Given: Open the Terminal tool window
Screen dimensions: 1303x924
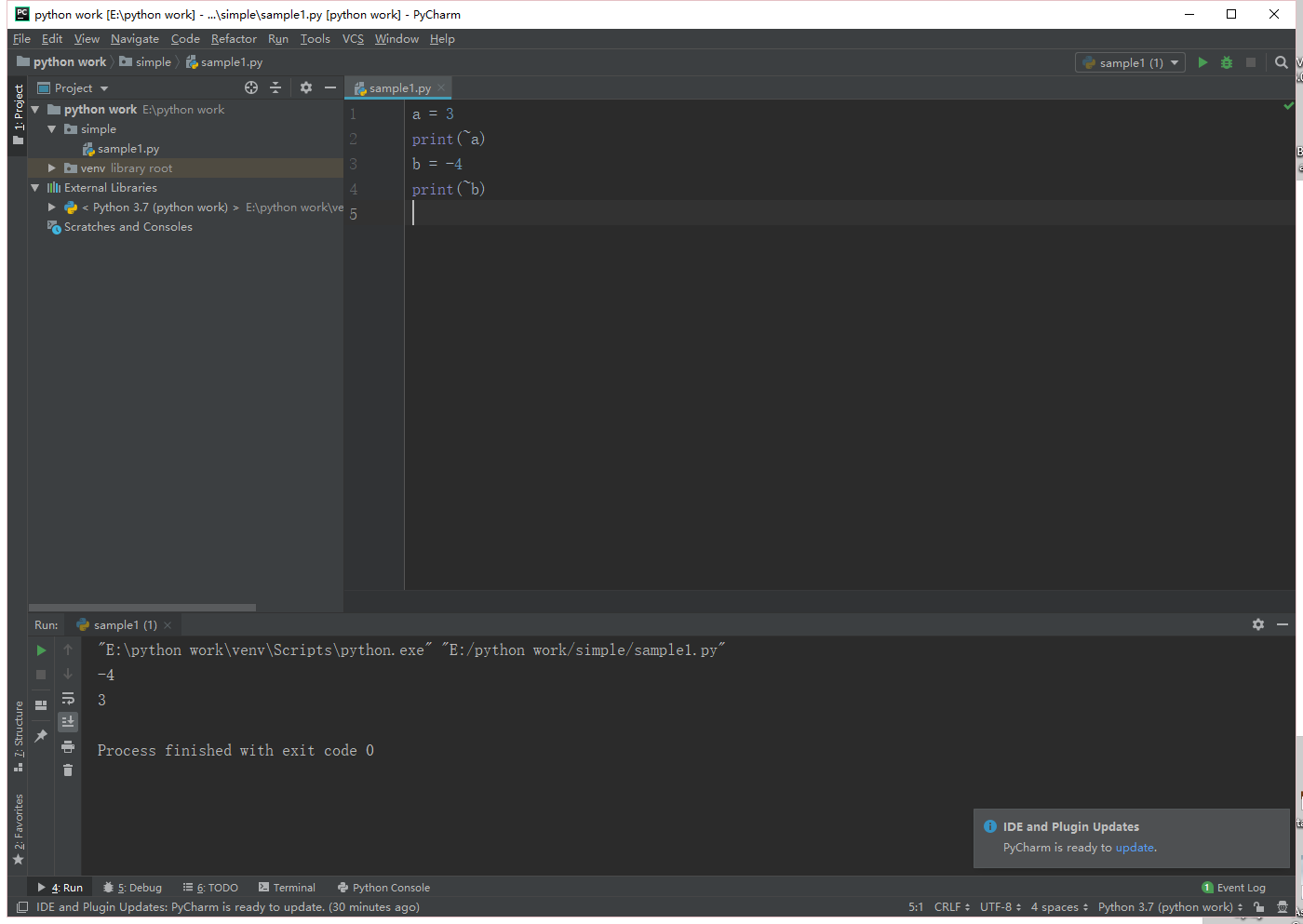Looking at the screenshot, I should (x=287, y=888).
